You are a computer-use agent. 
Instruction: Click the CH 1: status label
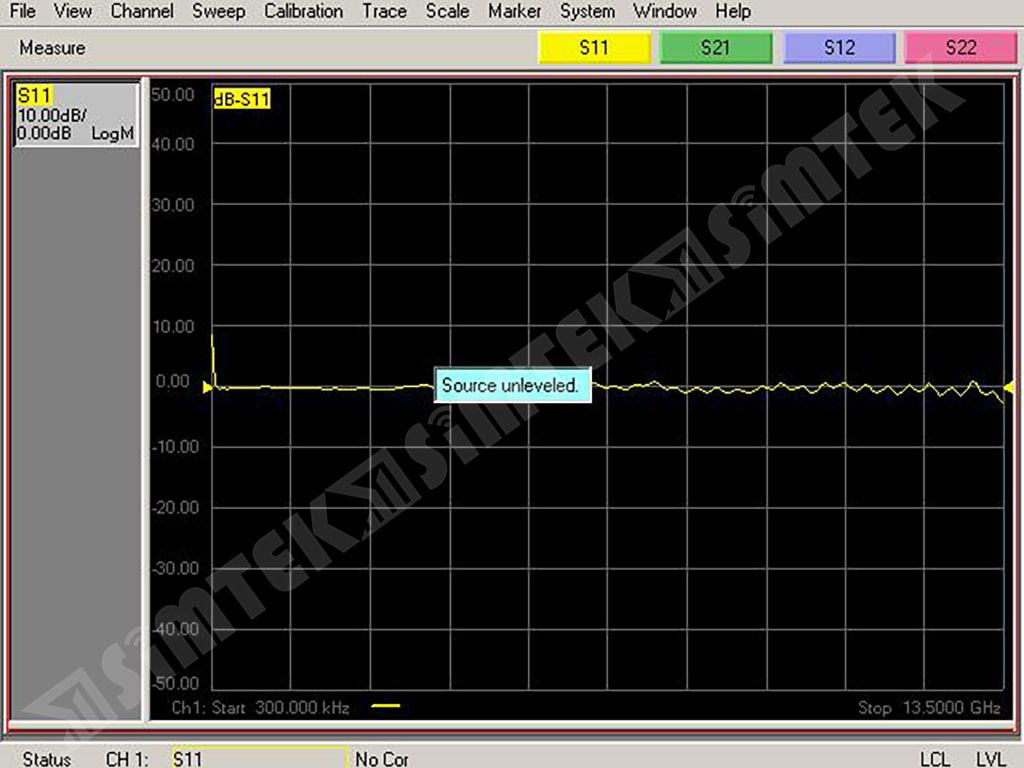[127, 759]
